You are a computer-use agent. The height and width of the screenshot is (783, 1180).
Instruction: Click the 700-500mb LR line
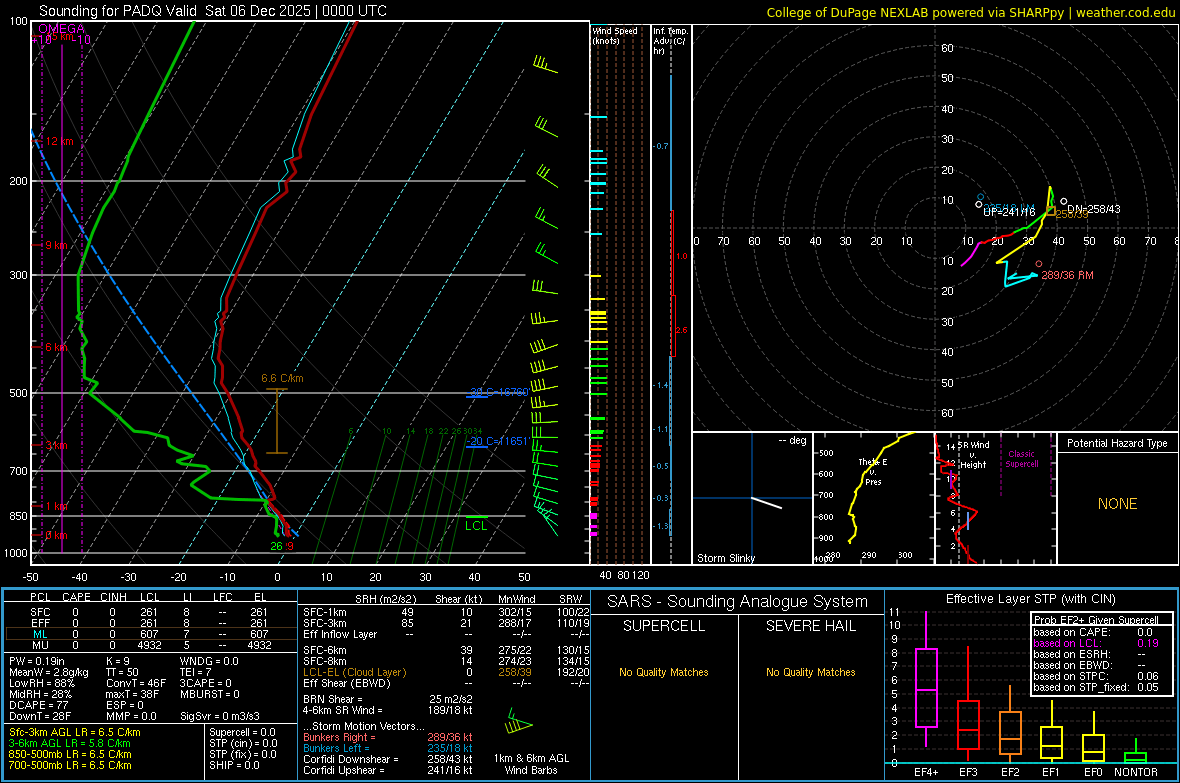(70, 765)
